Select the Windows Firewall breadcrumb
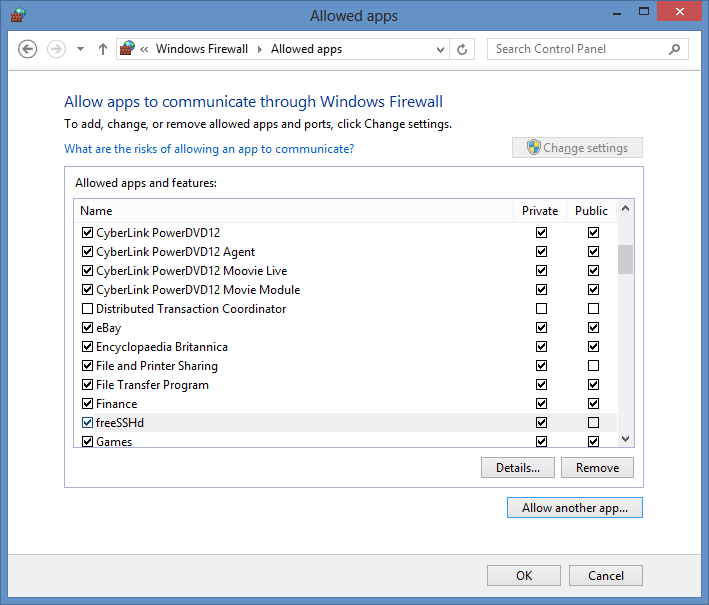The image size is (709, 605). (202, 49)
